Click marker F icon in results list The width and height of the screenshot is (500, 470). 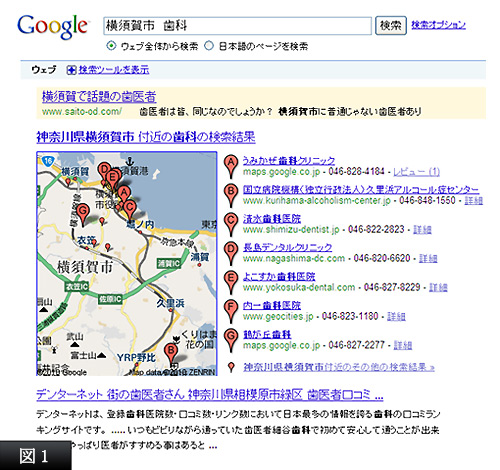point(231,312)
